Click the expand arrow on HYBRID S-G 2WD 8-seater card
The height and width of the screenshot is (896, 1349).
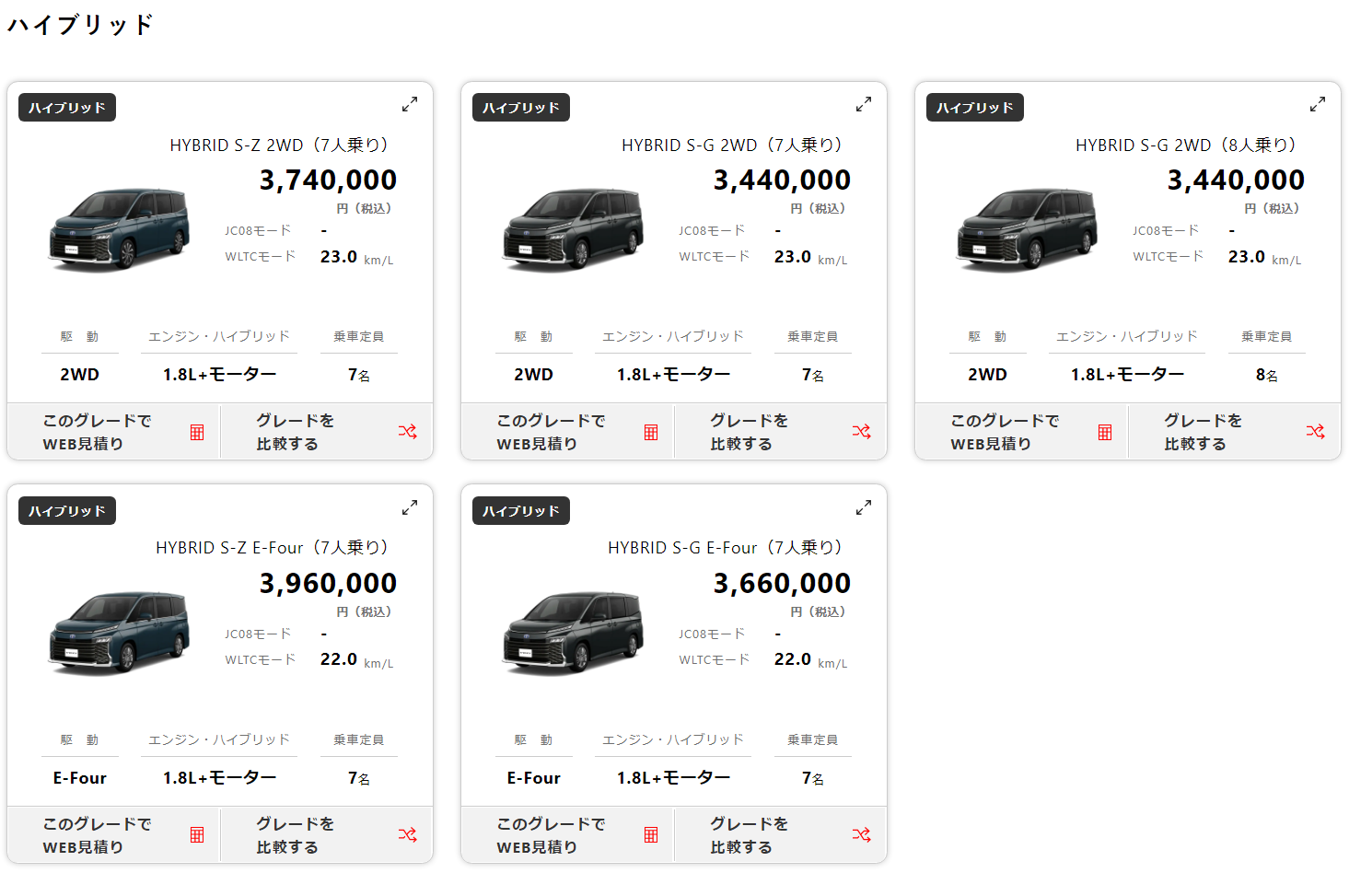pos(1317,104)
